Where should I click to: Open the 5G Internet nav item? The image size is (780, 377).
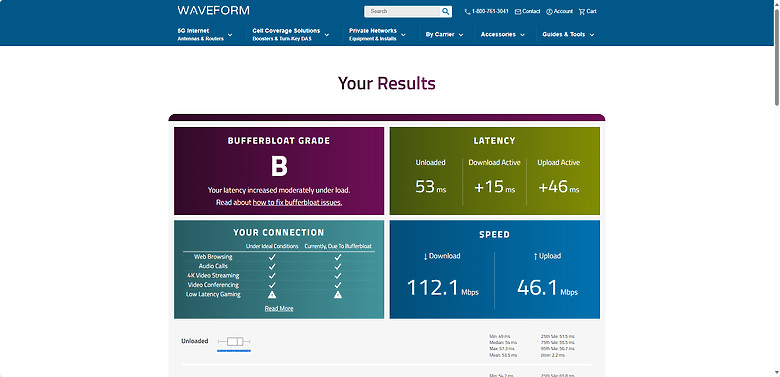coord(200,34)
